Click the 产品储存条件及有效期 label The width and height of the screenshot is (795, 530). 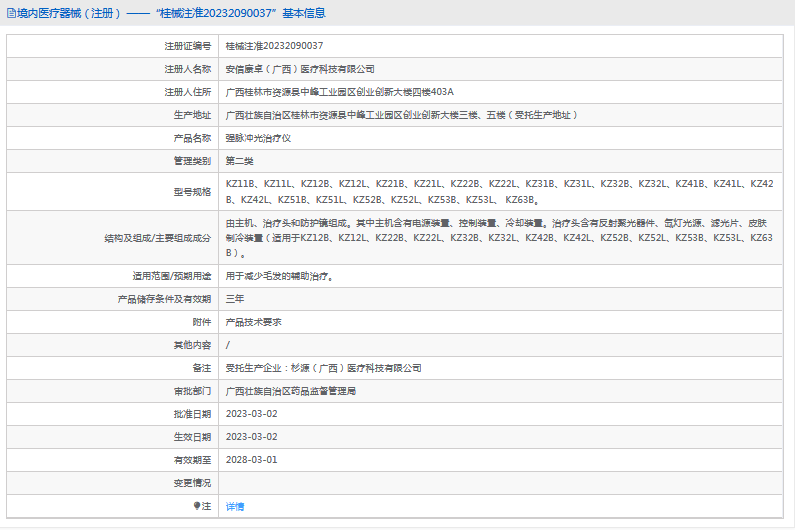(164, 299)
